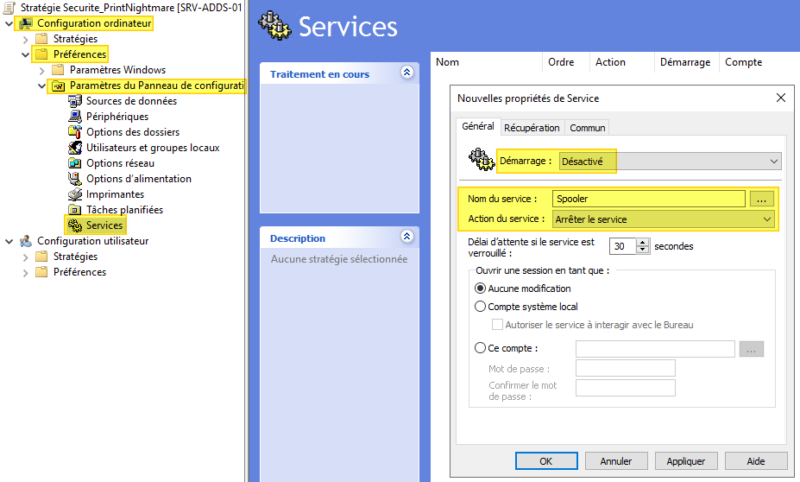Click the Appliquer button
The height and width of the screenshot is (482, 800).
[686, 461]
